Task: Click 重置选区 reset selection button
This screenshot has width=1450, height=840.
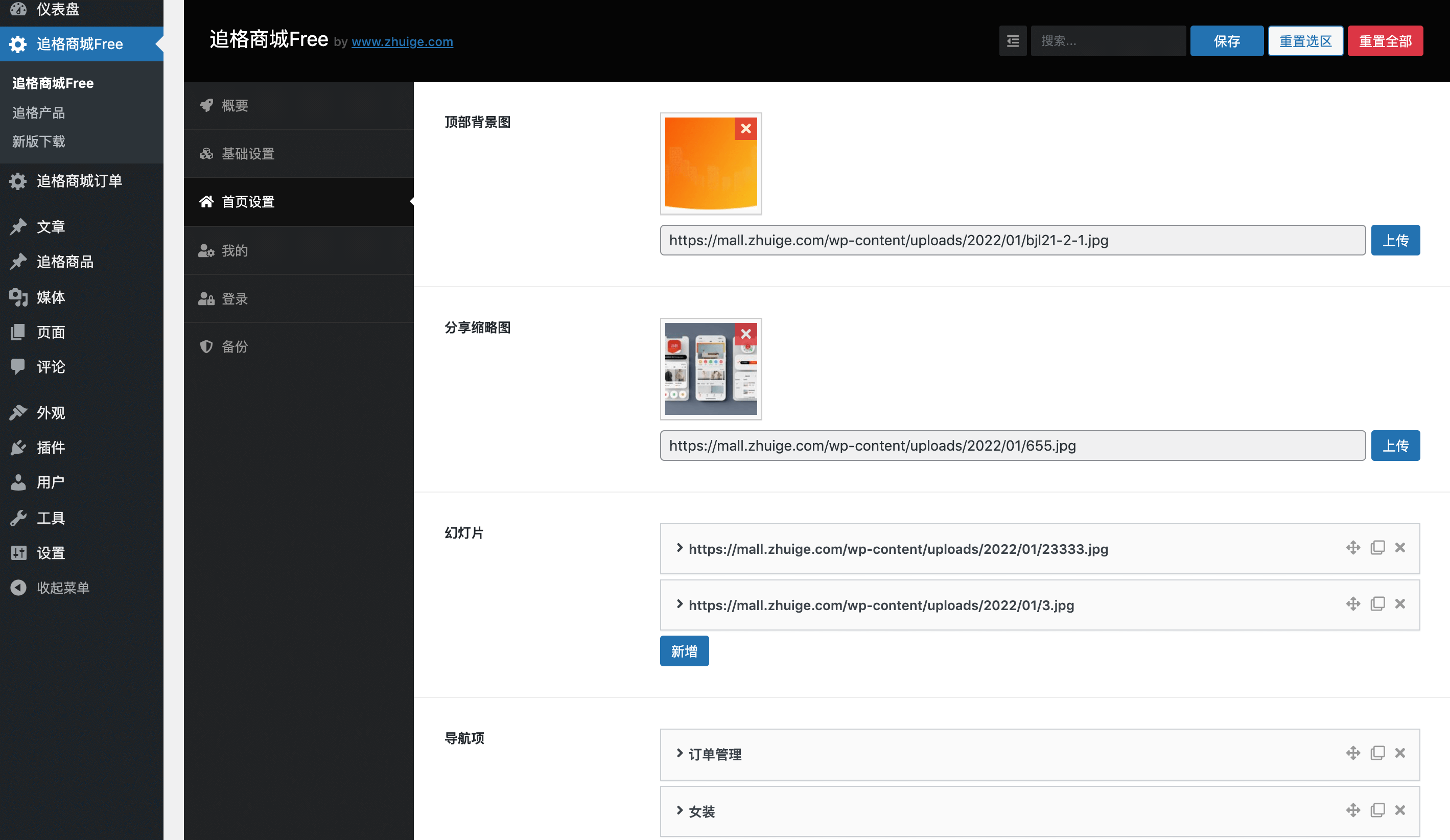Action: pos(1306,41)
